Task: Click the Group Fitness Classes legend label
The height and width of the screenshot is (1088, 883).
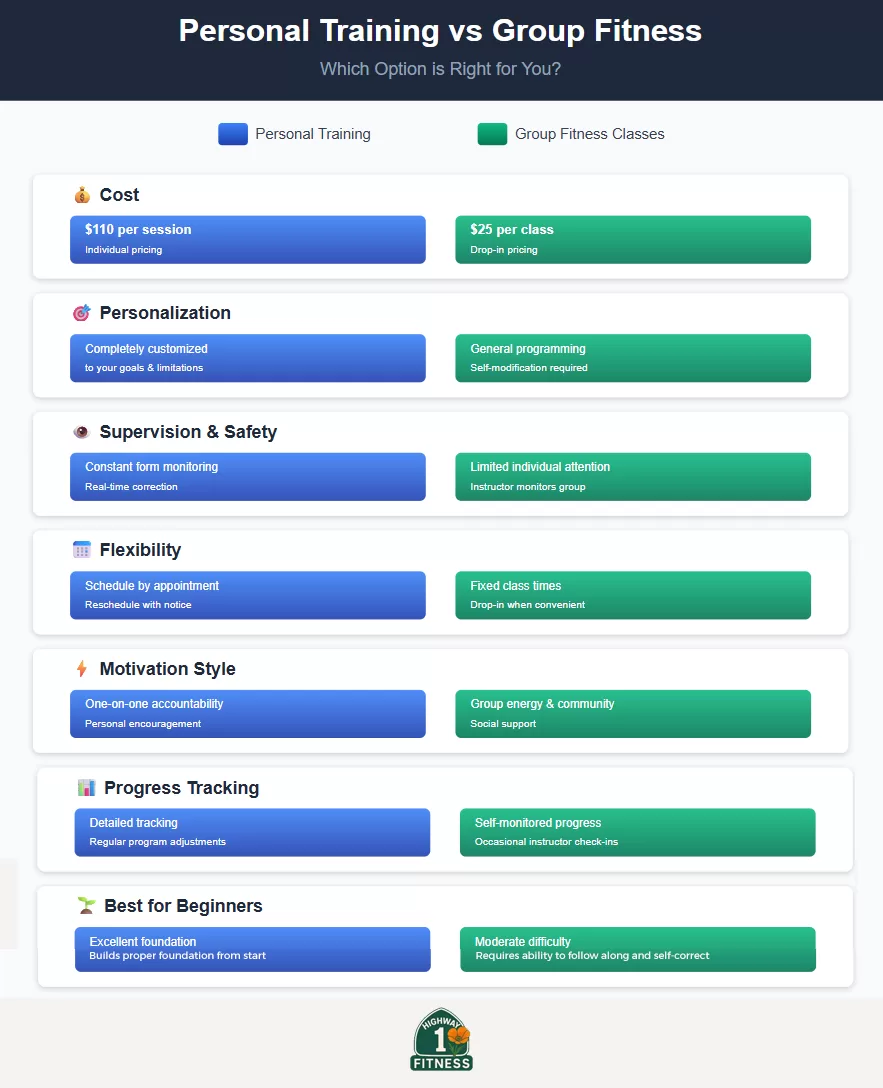Action: point(589,134)
